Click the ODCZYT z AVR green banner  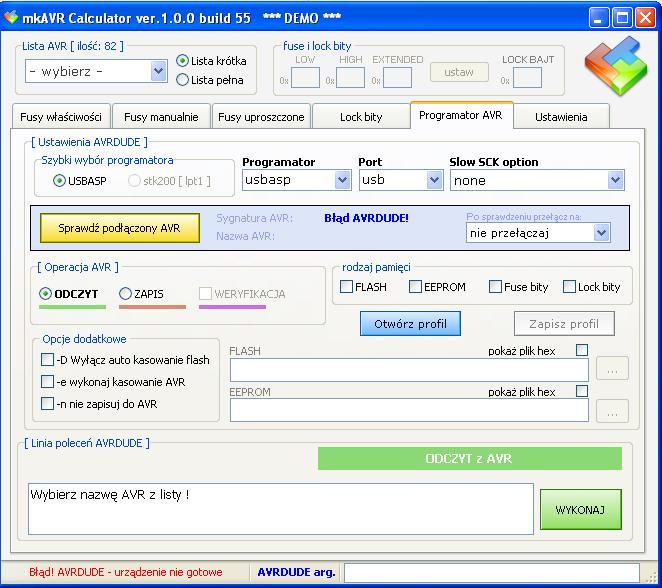tap(470, 458)
